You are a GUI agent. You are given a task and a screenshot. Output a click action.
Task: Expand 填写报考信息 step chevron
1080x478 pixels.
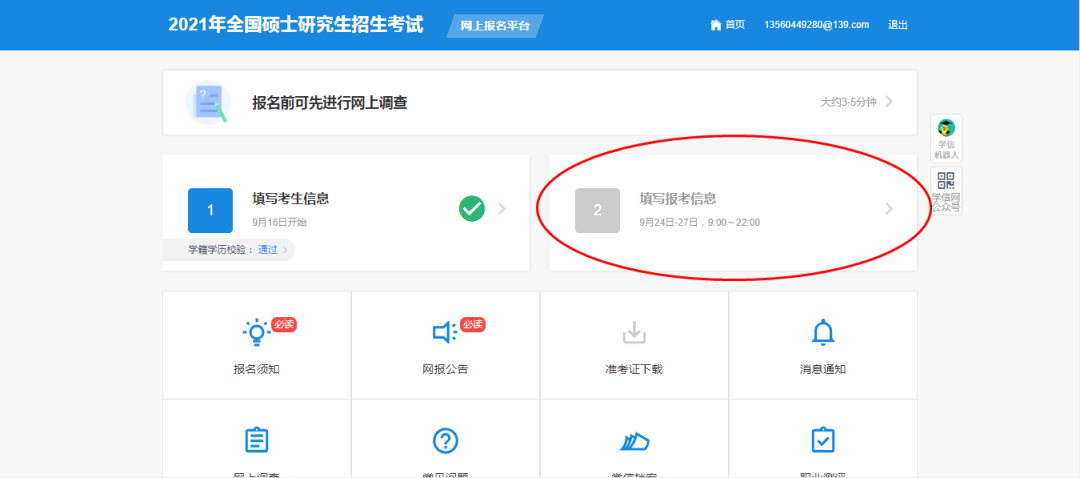coord(888,208)
